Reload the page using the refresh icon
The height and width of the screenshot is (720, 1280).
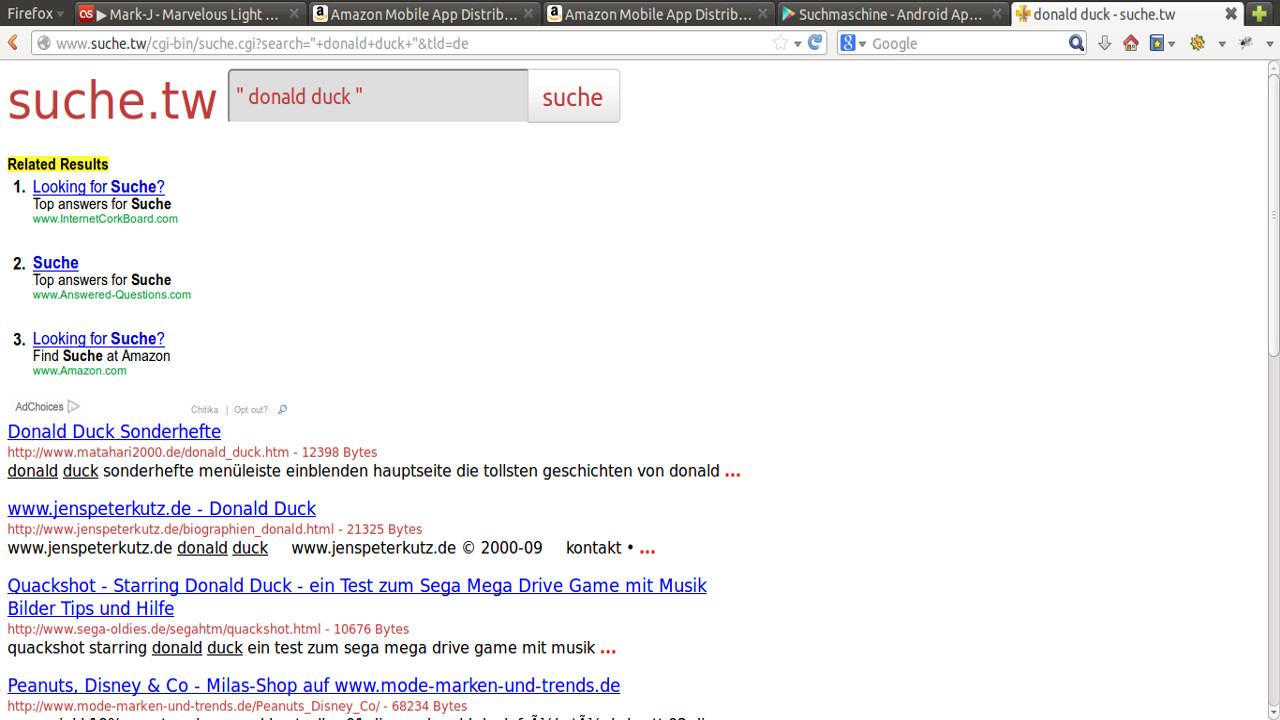(815, 43)
